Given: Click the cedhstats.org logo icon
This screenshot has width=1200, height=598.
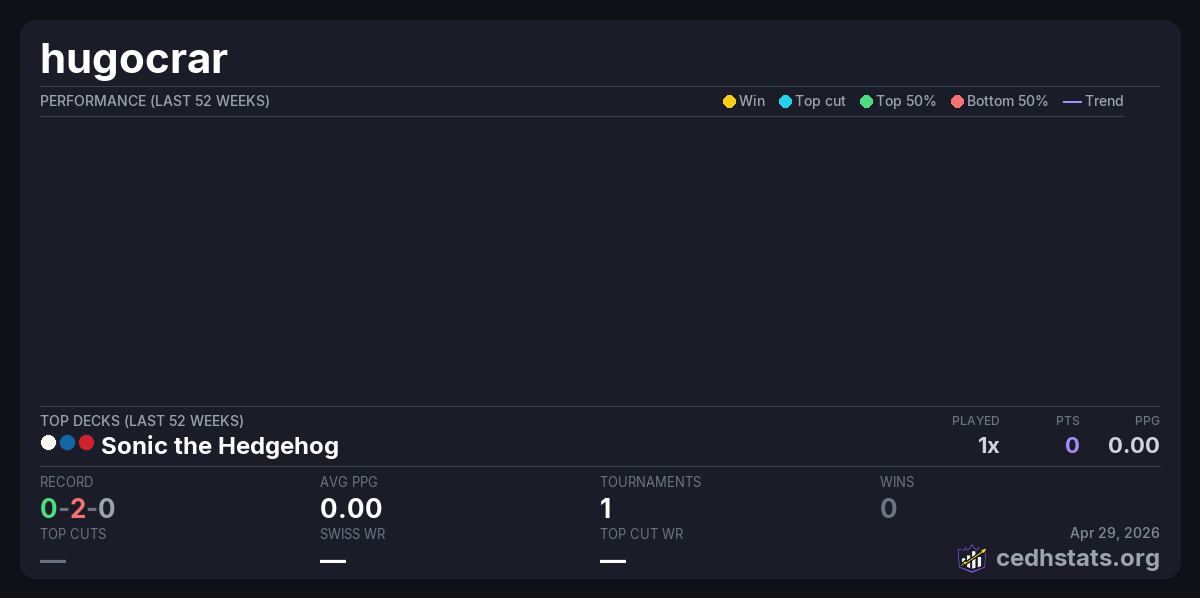Looking at the screenshot, I should click(972, 558).
